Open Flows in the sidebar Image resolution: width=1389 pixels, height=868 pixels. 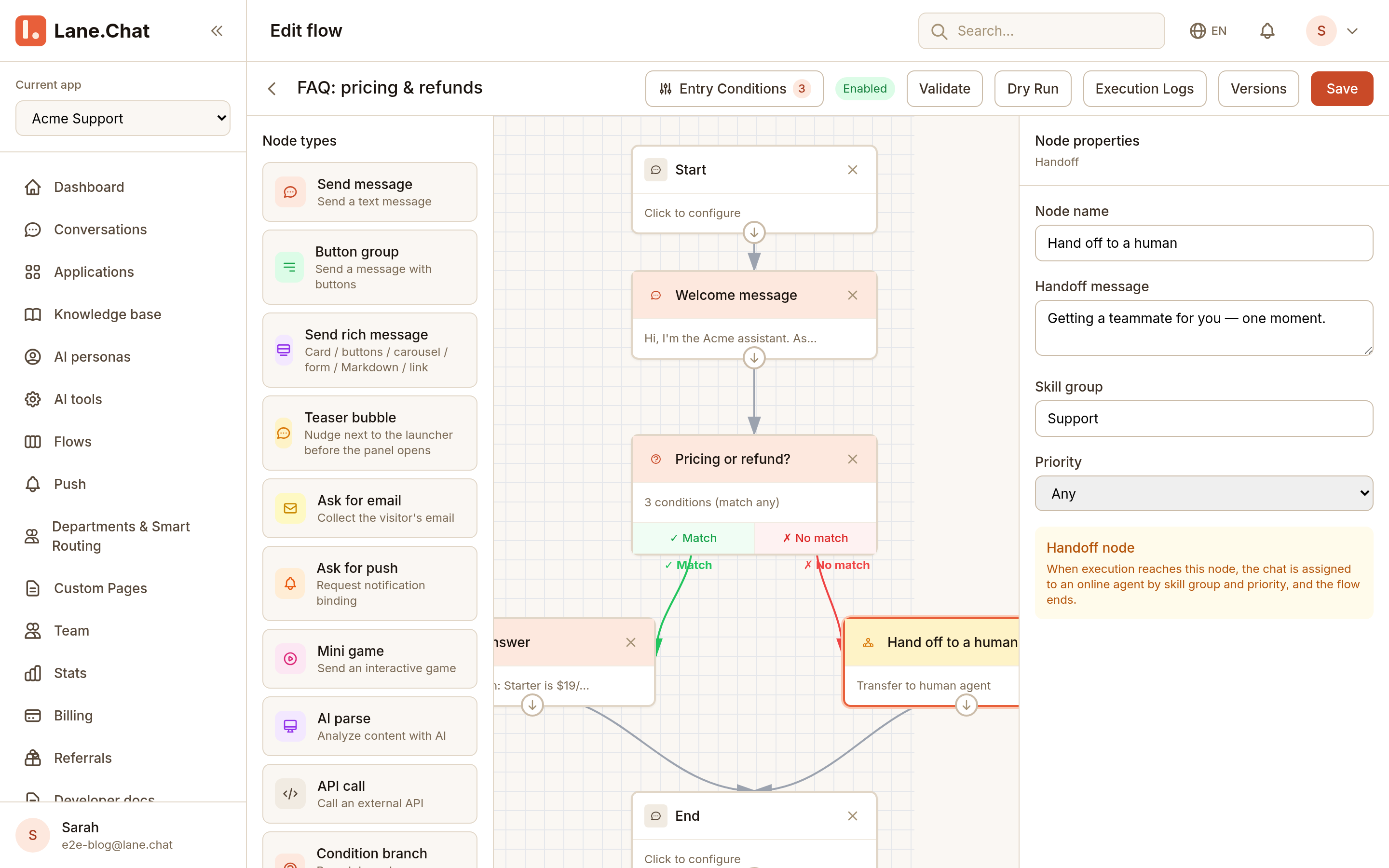(x=123, y=441)
